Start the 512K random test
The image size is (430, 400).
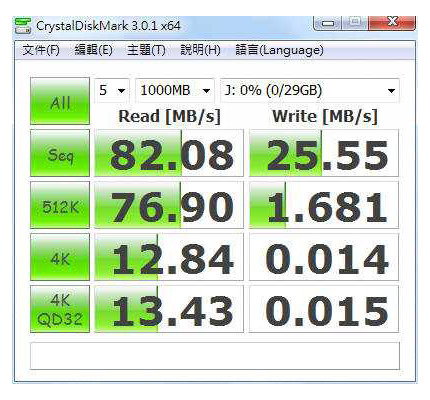(x=60, y=205)
